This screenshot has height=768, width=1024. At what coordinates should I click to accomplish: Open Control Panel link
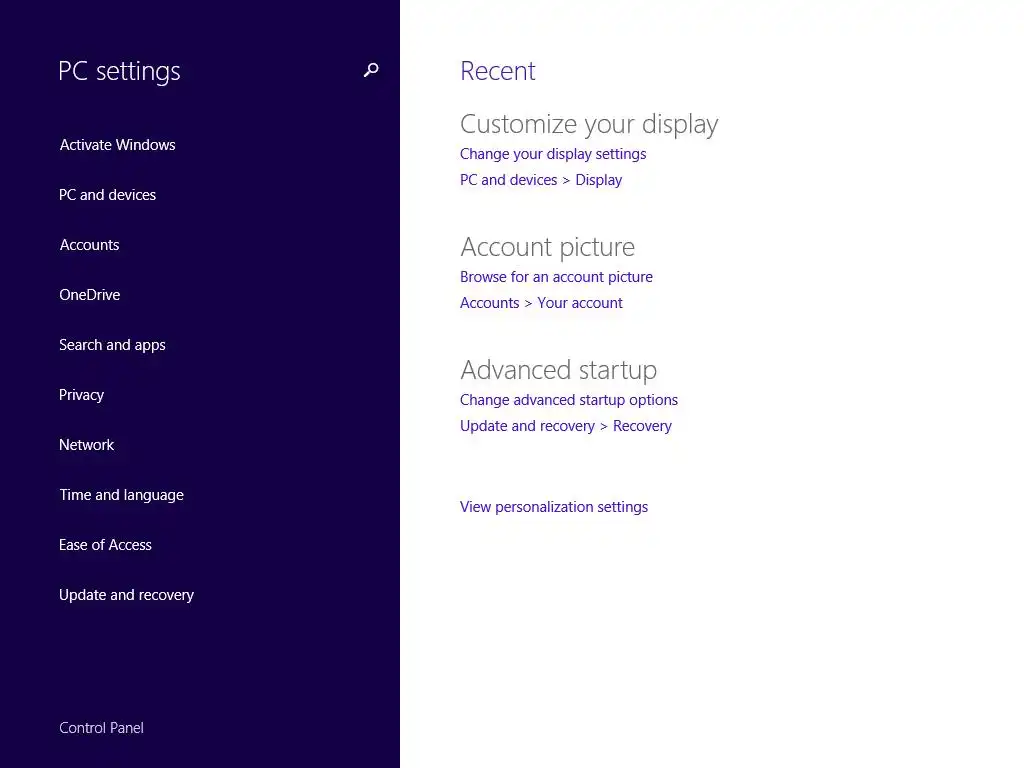coord(101,728)
